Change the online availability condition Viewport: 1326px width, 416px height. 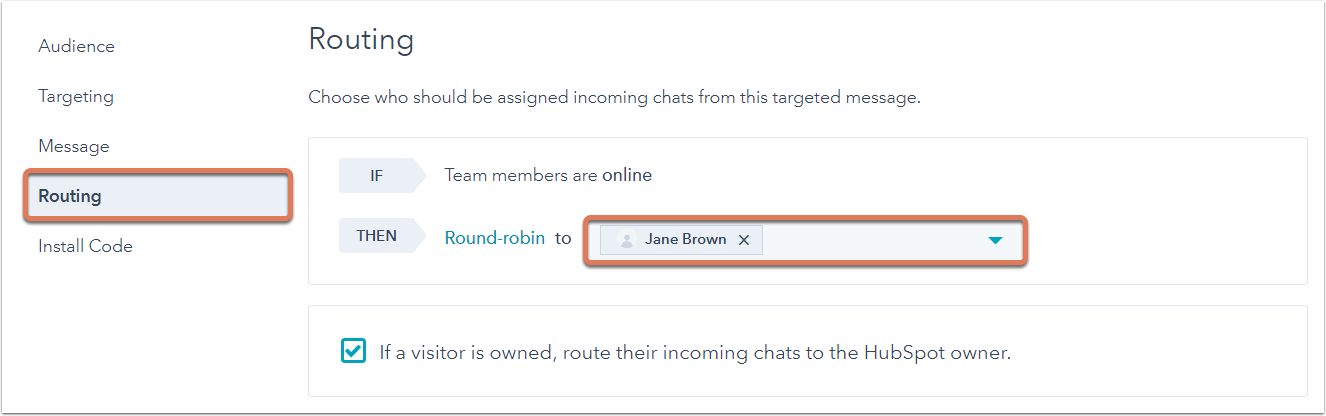point(627,175)
